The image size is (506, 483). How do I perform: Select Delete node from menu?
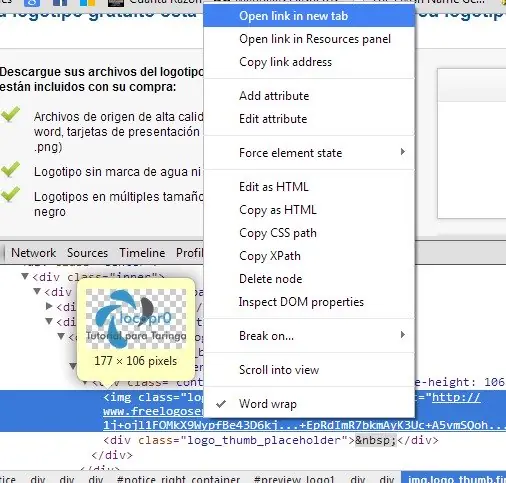tap(309, 279)
